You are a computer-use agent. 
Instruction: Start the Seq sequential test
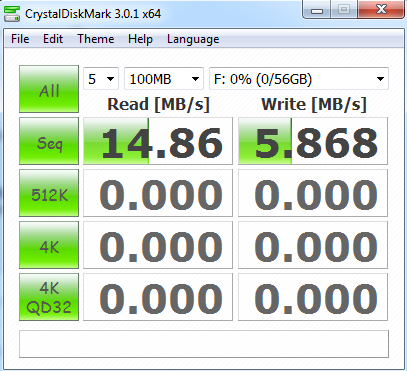point(49,141)
